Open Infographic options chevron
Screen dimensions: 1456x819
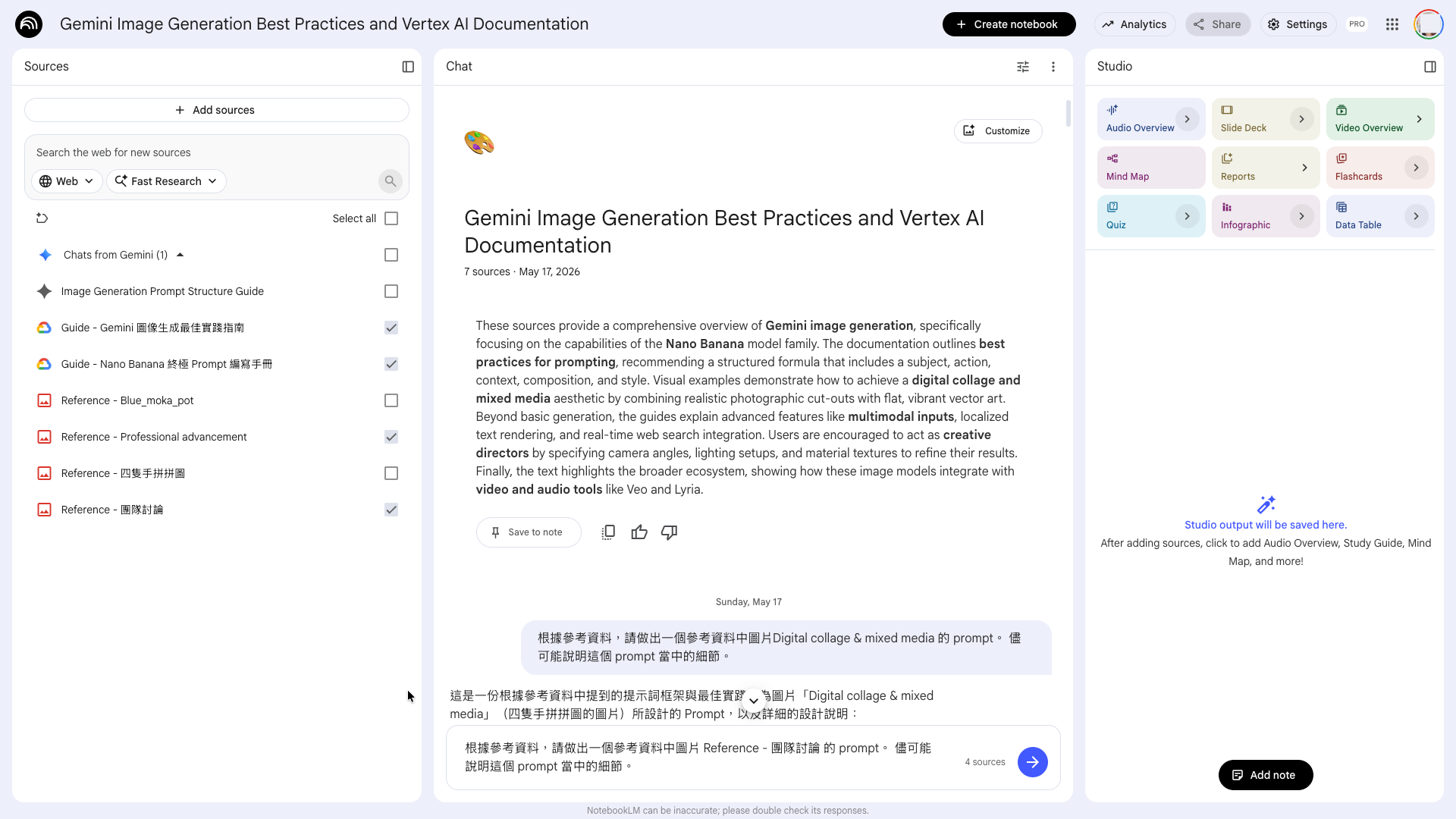coord(1302,216)
